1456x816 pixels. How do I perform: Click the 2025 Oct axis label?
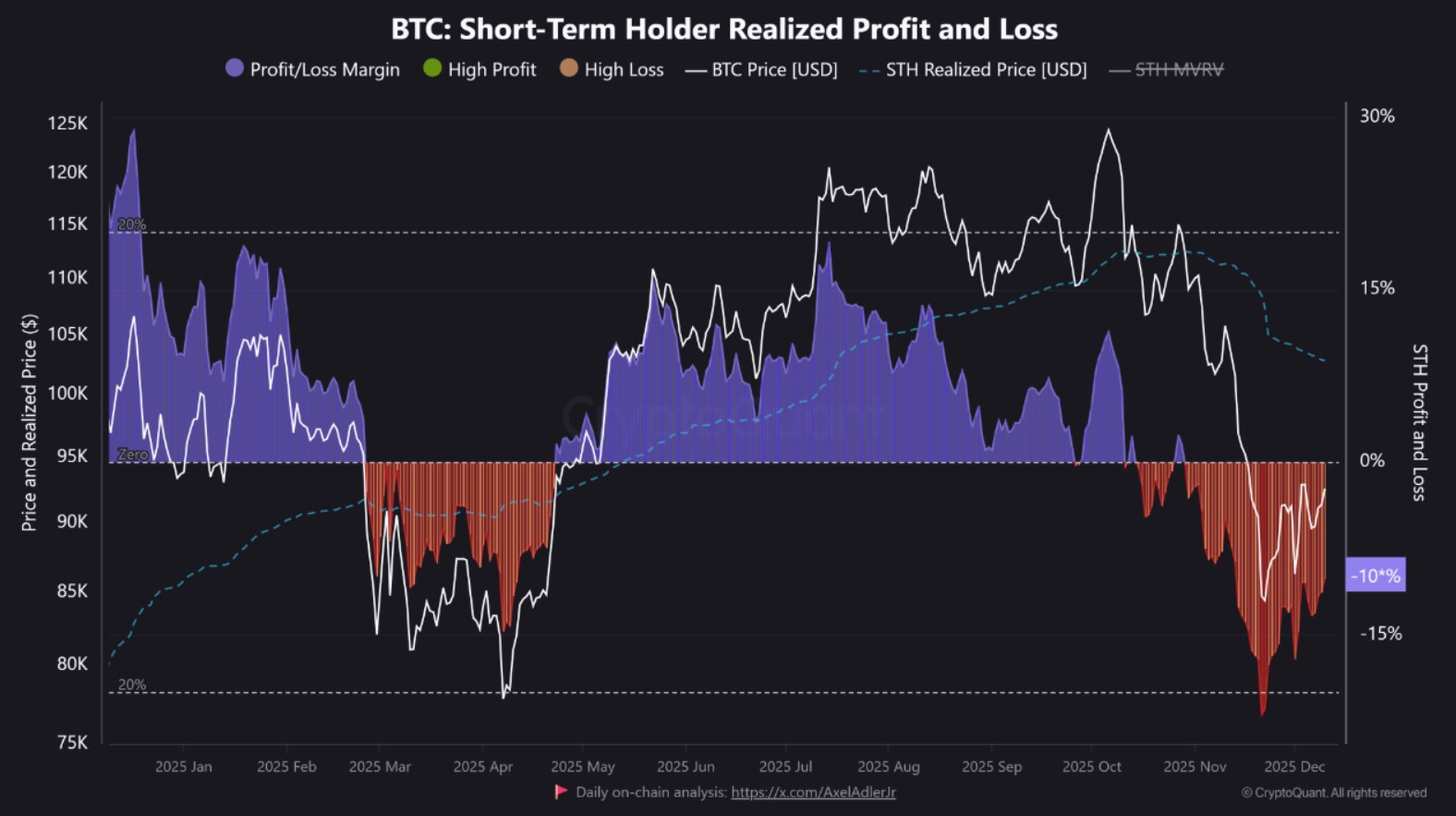(1091, 766)
